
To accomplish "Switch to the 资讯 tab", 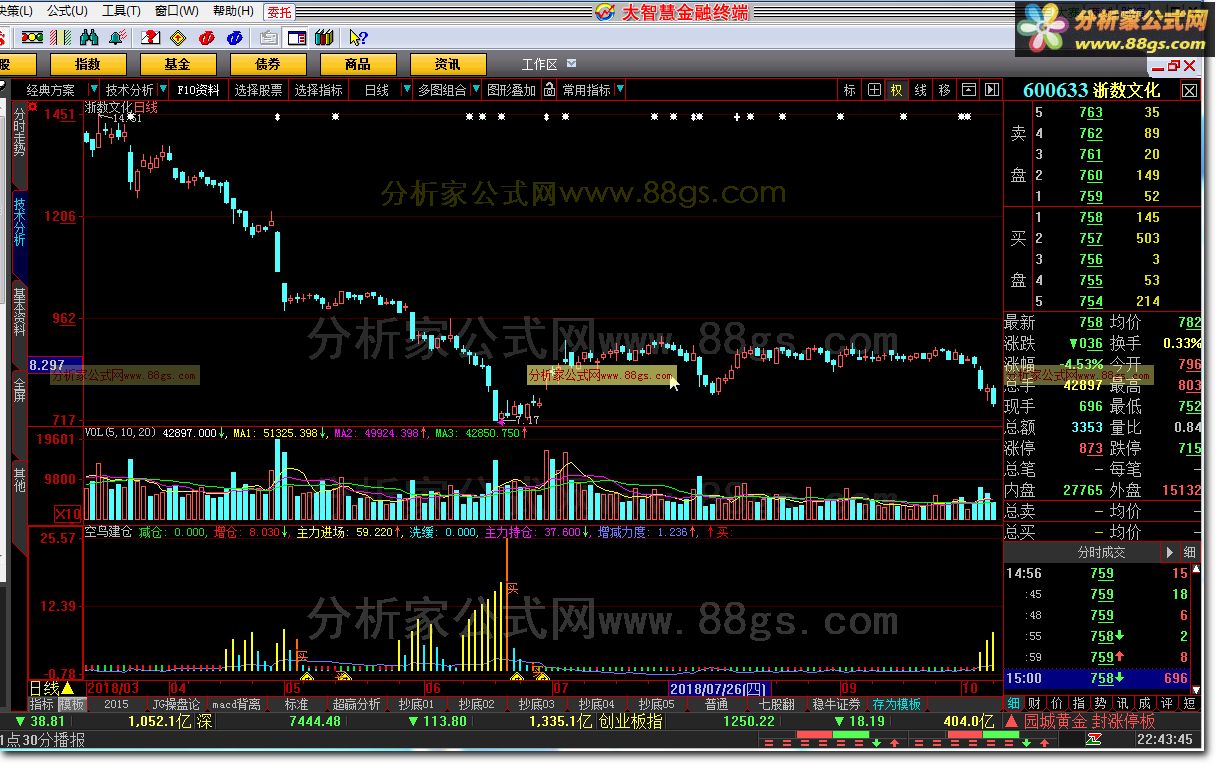I will tap(447, 64).
